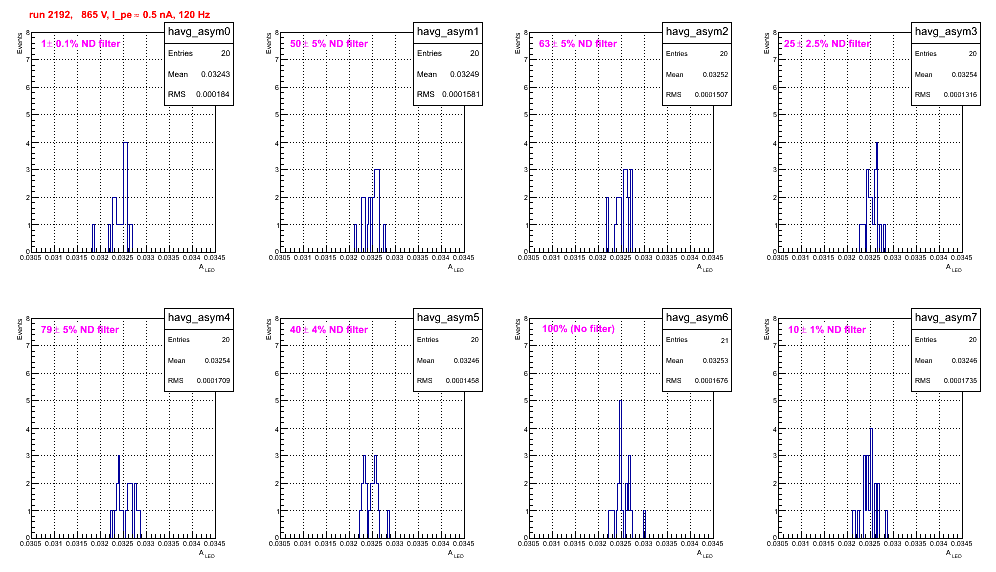Click the '50± 5% ND filter' label
996x572 pixels.
[x=329, y=44]
